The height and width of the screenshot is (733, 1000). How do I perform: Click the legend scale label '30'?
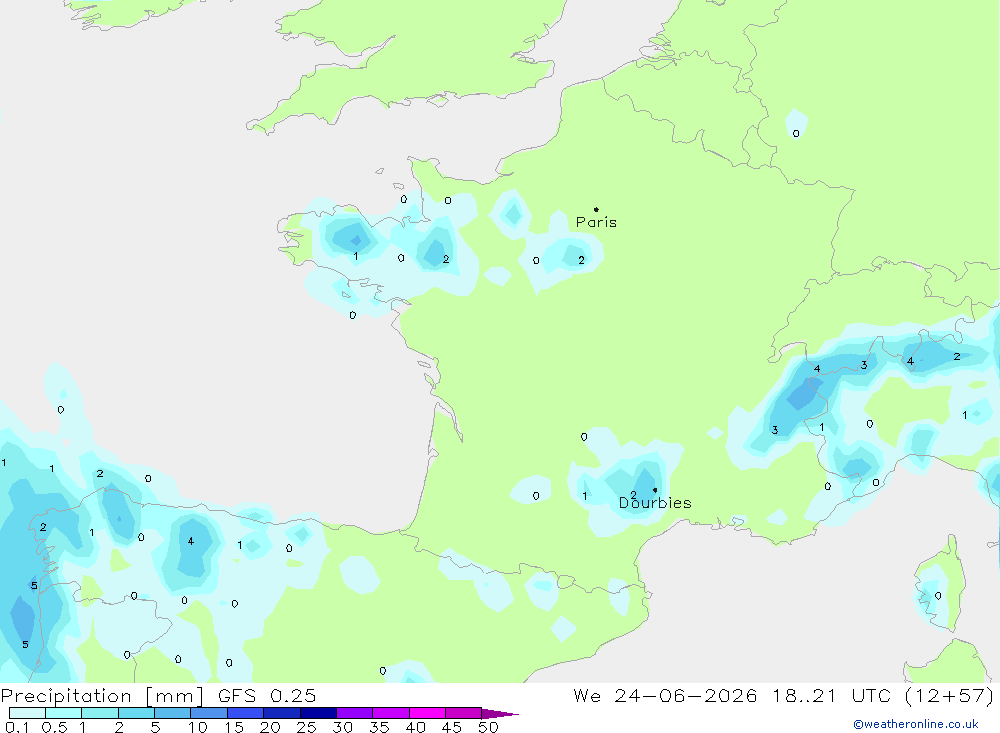tap(343, 727)
